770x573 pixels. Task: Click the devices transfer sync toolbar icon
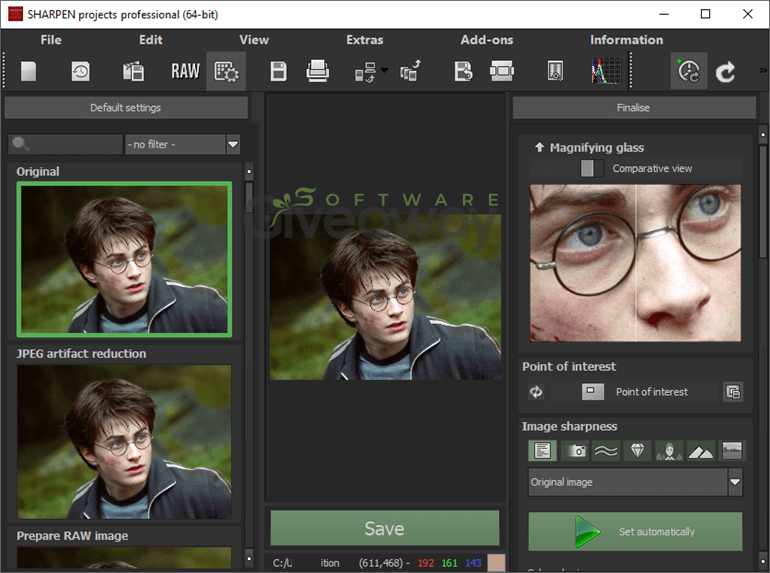[x=366, y=72]
